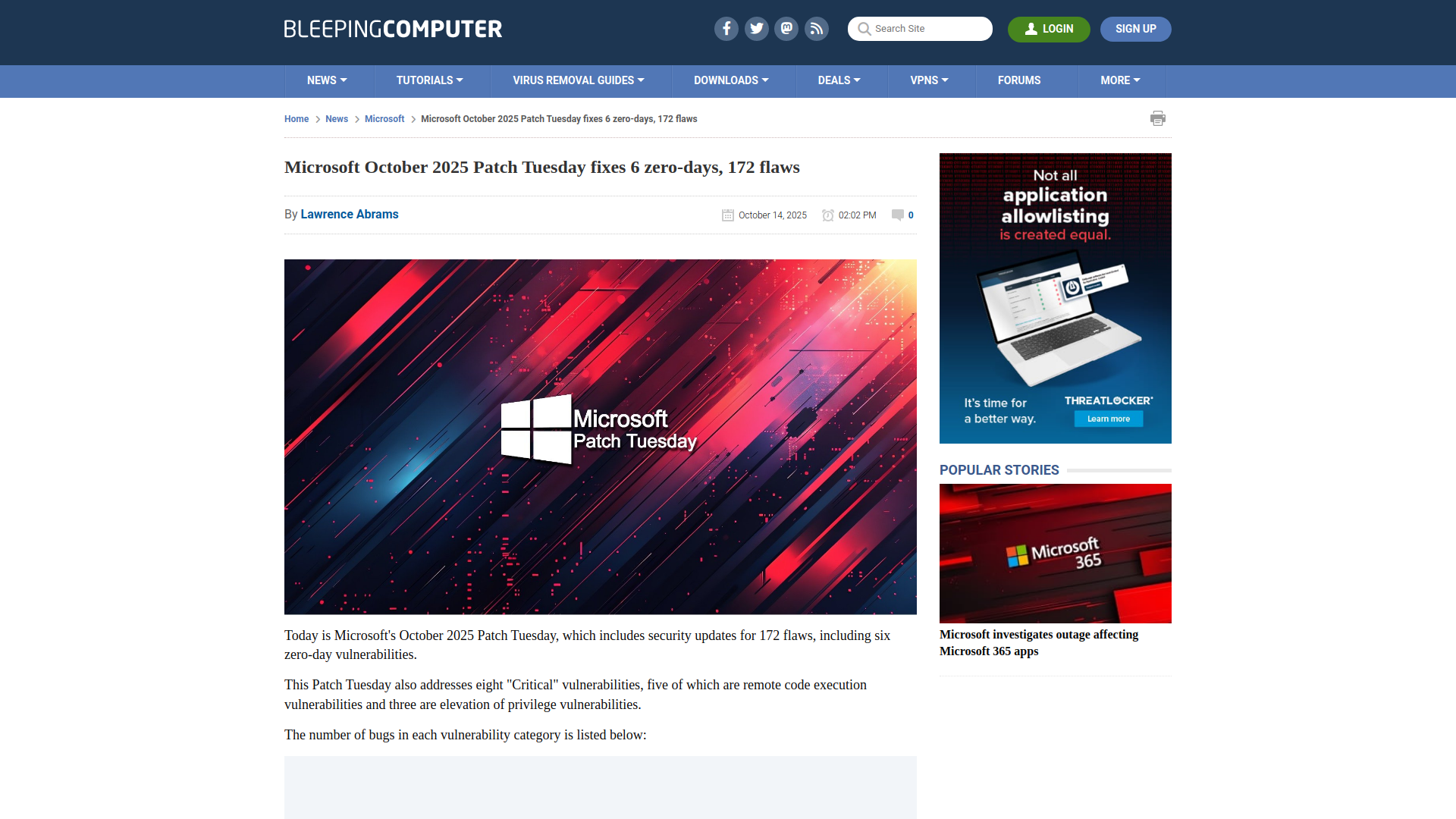Screen dimensions: 1456x819
Task: Open comments via the speech bubble icon
Action: coord(897,215)
